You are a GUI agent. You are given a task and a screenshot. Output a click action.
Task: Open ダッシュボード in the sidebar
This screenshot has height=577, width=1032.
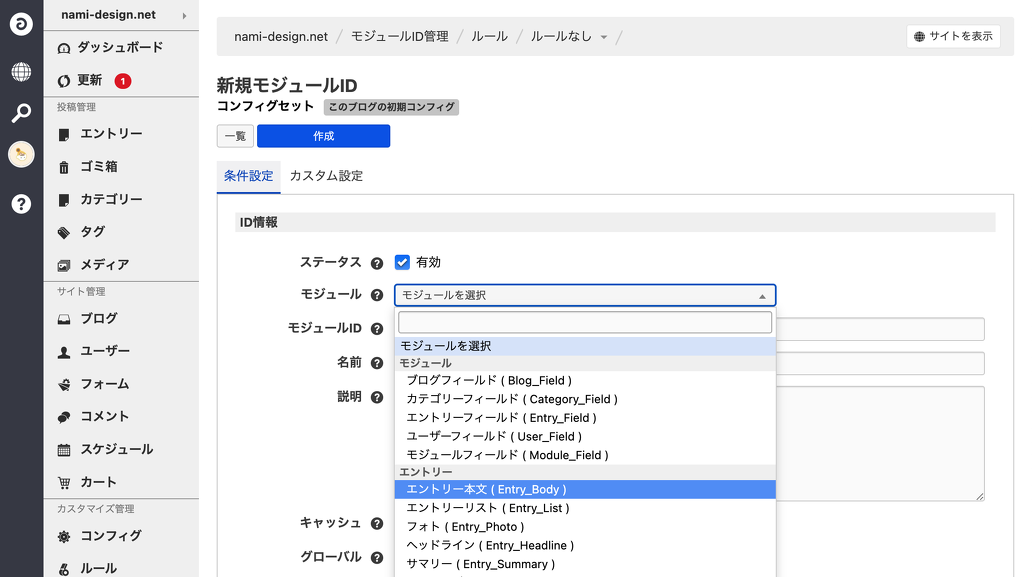(x=120, y=48)
